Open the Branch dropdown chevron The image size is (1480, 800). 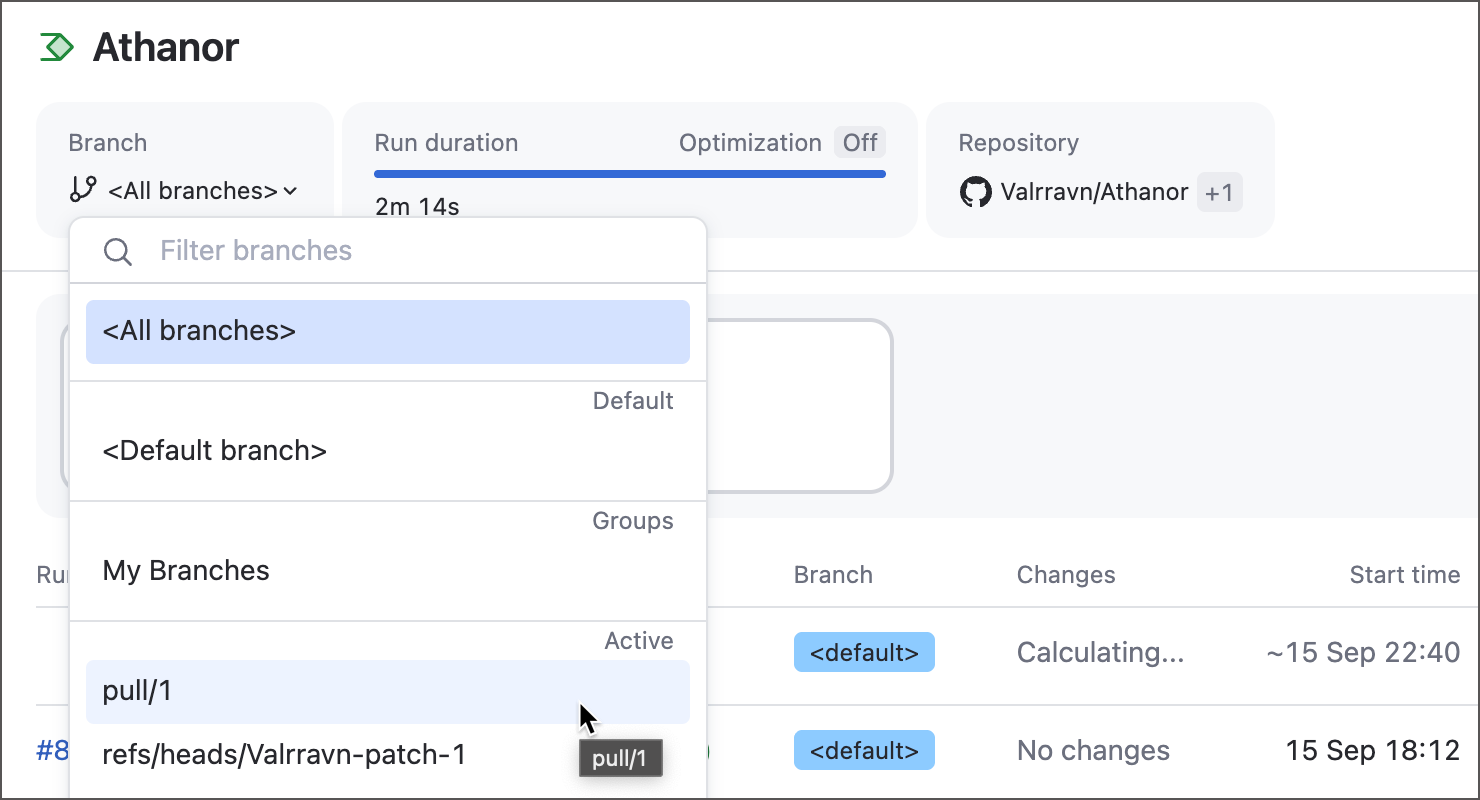pyautogui.click(x=289, y=191)
